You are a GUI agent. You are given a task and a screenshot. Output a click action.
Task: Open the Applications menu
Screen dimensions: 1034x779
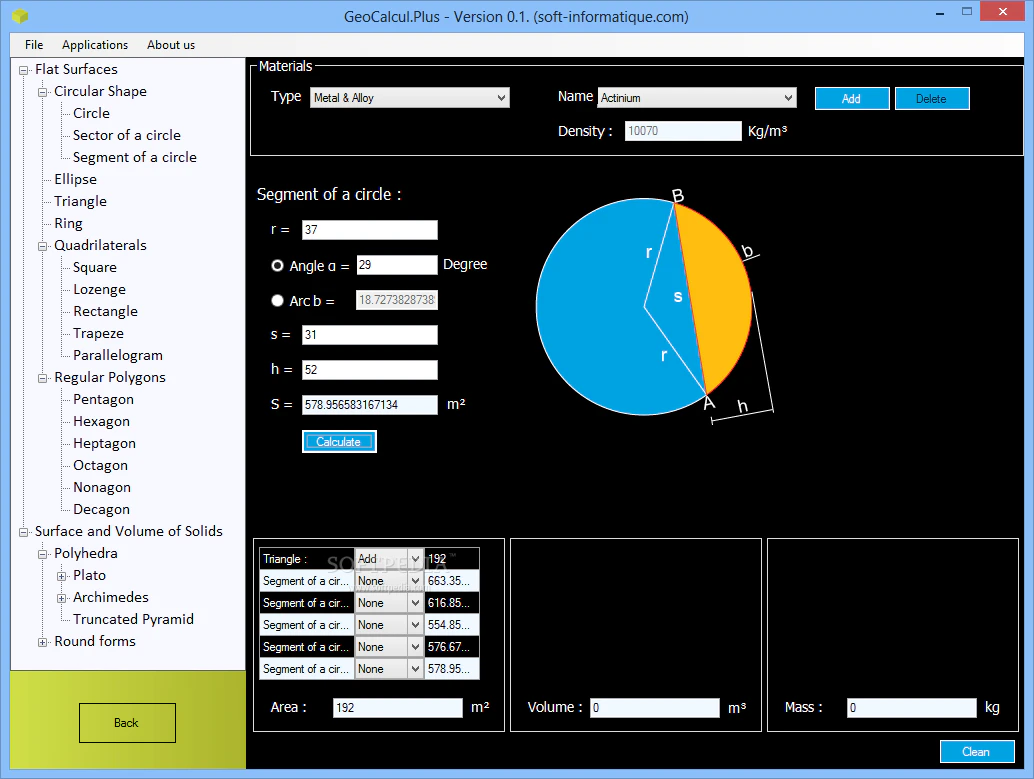95,45
